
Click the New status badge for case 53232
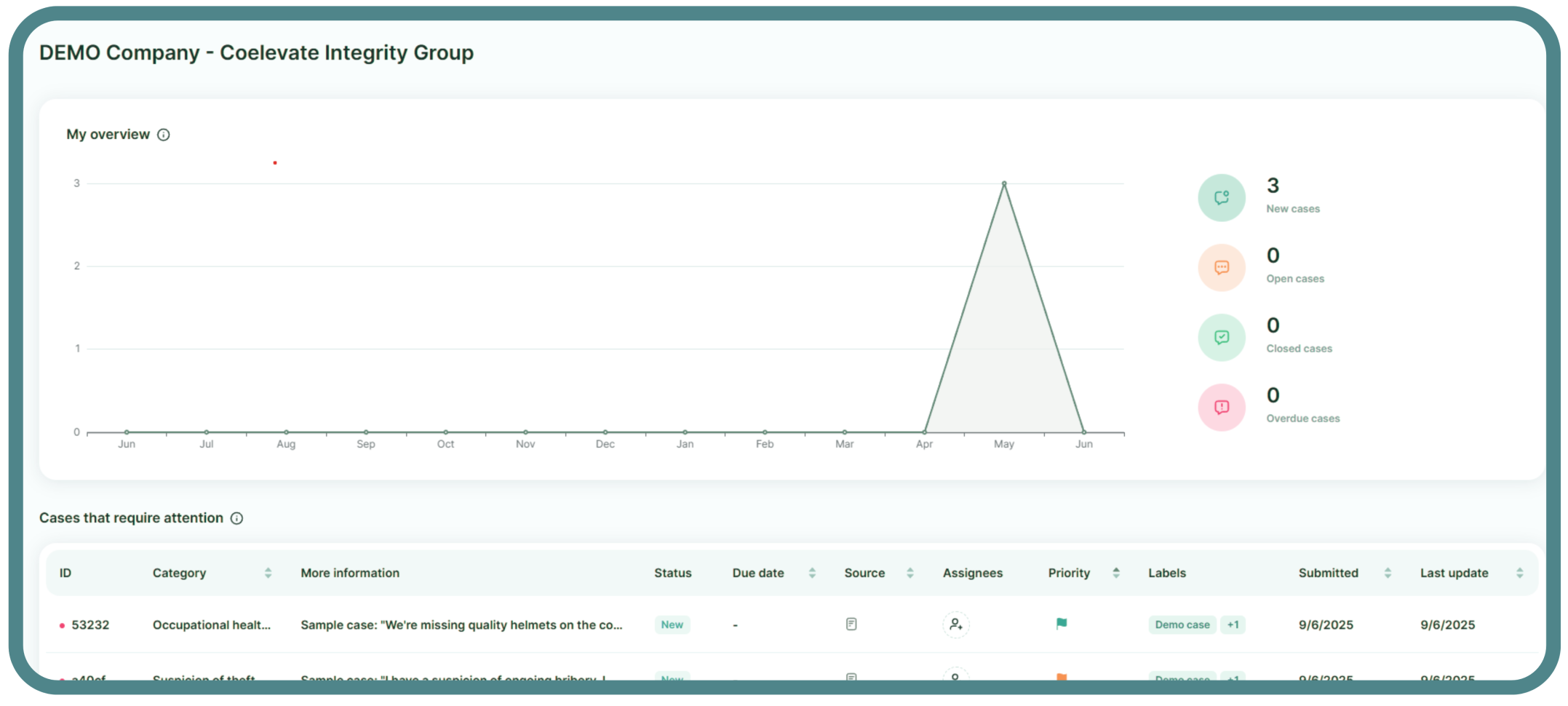[672, 625]
